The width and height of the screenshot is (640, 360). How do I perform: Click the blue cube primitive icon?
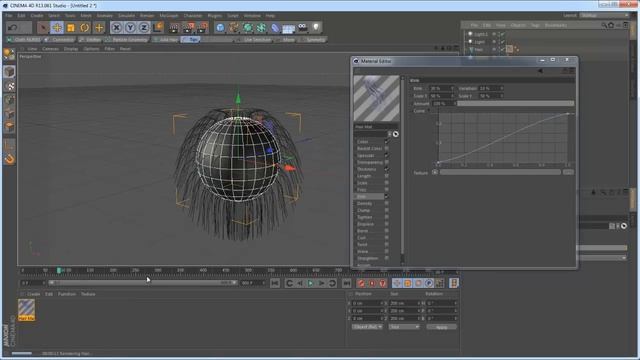(220, 28)
